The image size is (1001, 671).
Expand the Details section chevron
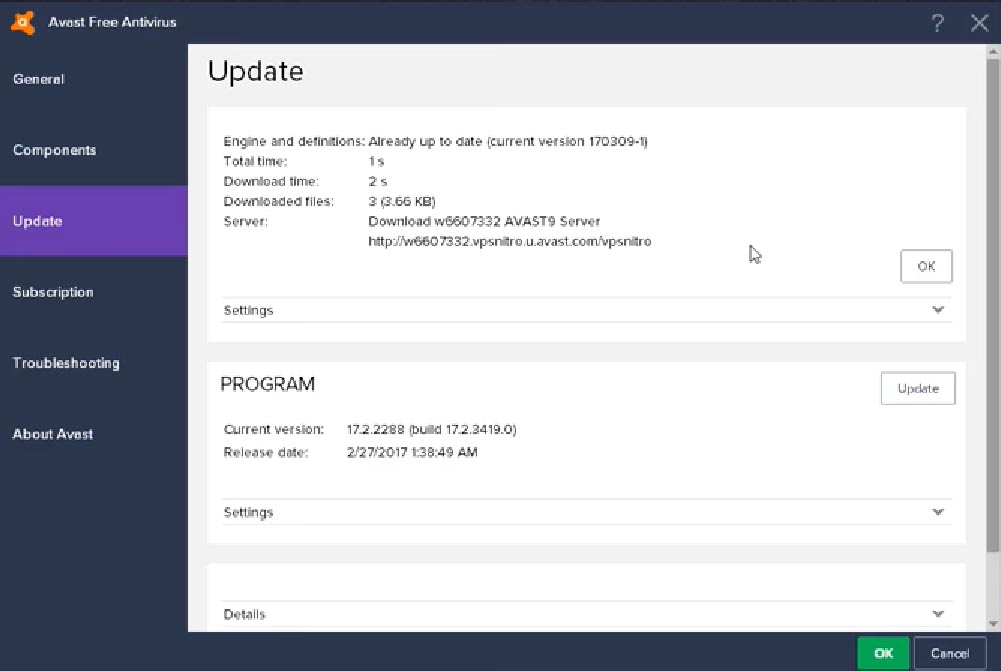938,614
